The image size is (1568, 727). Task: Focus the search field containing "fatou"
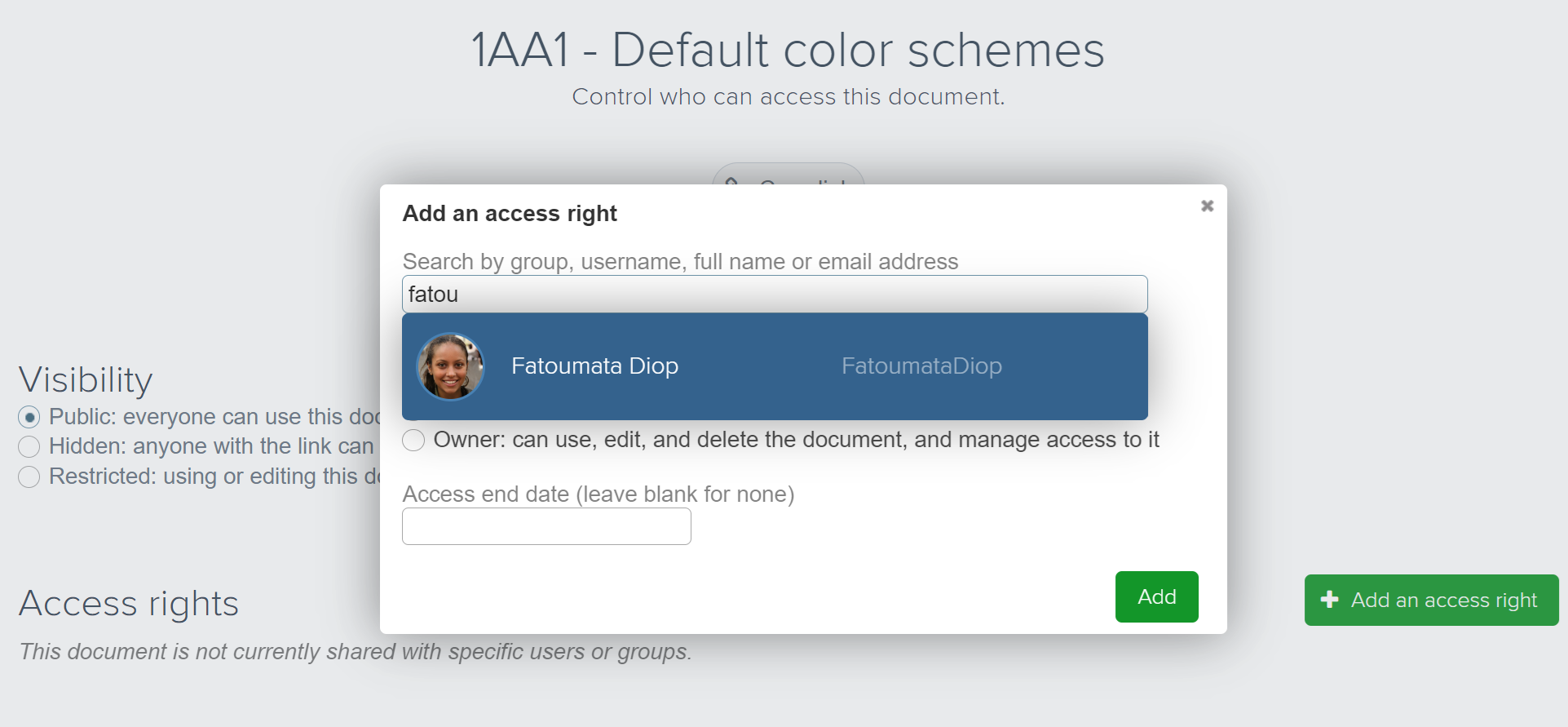pos(774,295)
